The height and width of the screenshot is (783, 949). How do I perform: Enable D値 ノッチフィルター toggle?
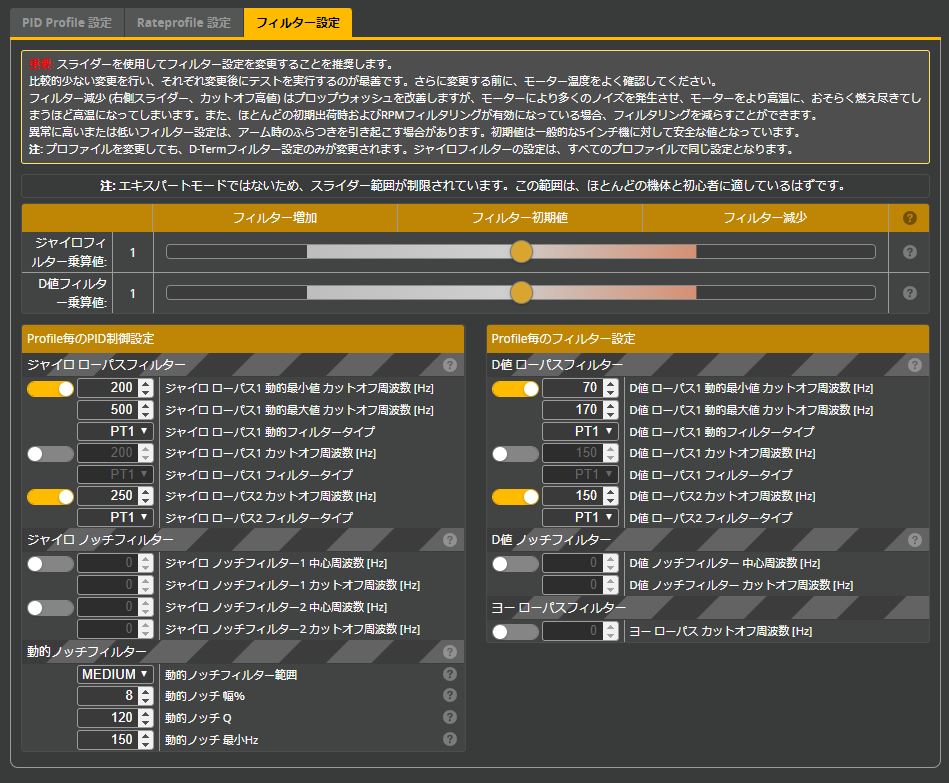click(515, 564)
